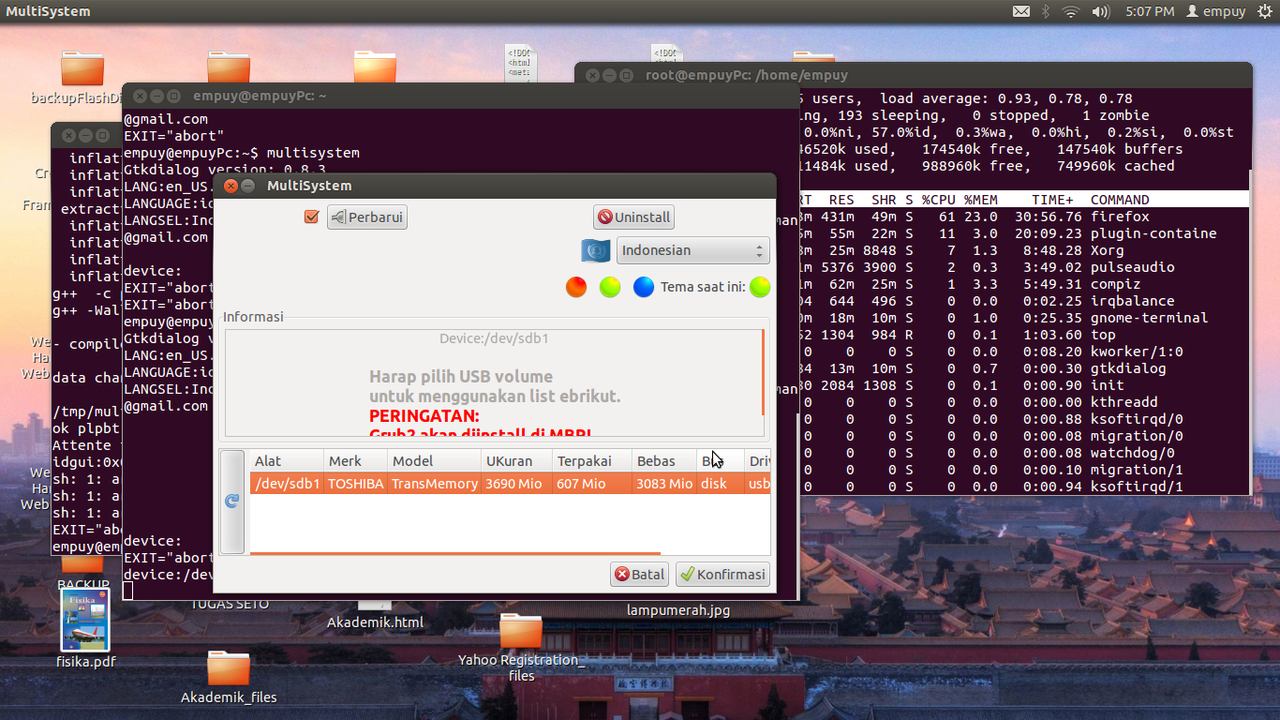This screenshot has width=1280, height=720.
Task: Click the 5:07 PM clock menu
Action: (x=1152, y=11)
